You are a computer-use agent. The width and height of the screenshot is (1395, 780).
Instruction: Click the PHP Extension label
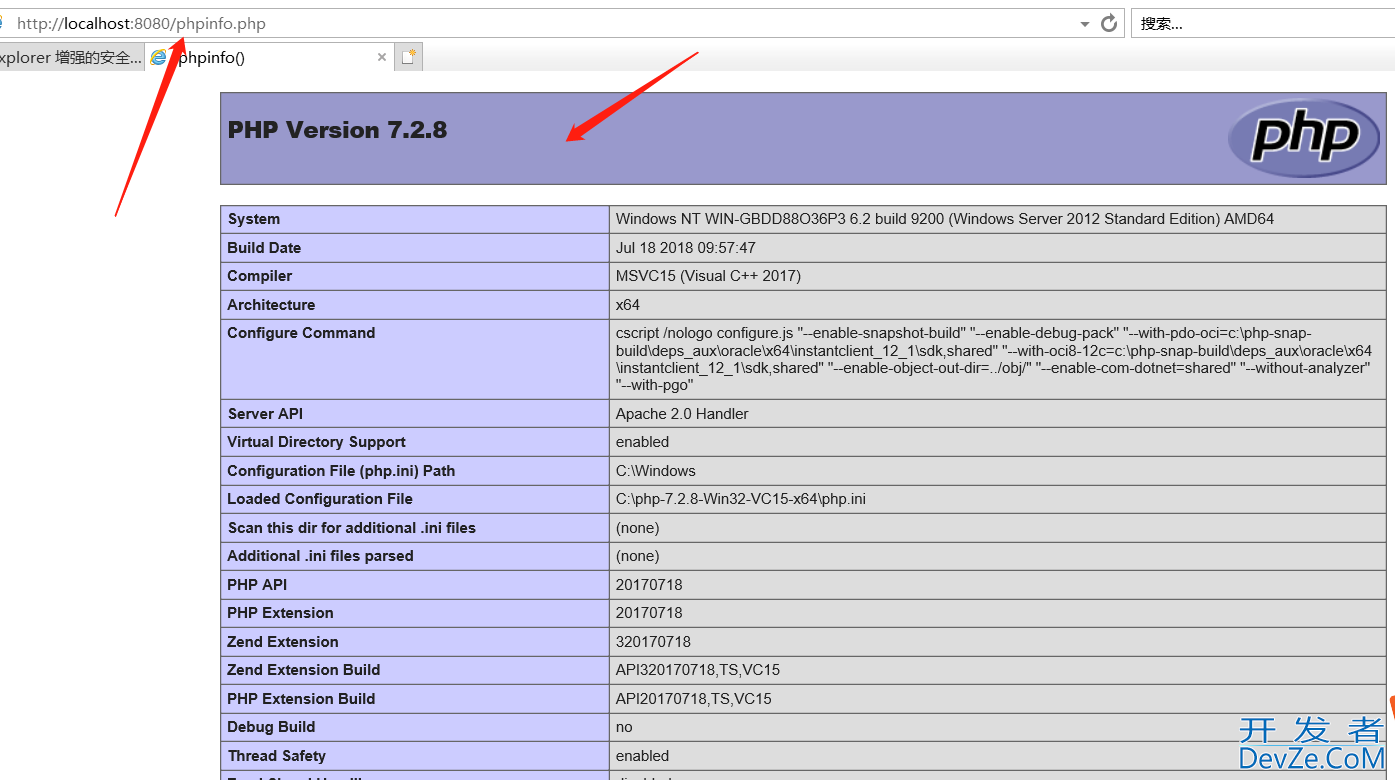280,613
